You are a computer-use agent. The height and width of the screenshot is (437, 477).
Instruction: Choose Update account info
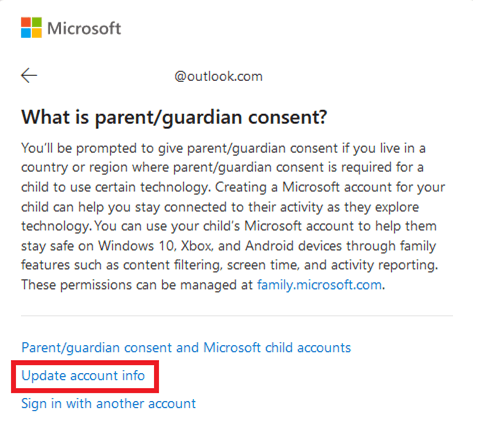click(83, 376)
